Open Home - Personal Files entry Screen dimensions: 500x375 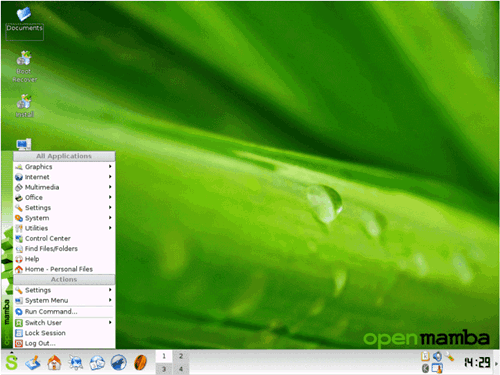[64, 269]
